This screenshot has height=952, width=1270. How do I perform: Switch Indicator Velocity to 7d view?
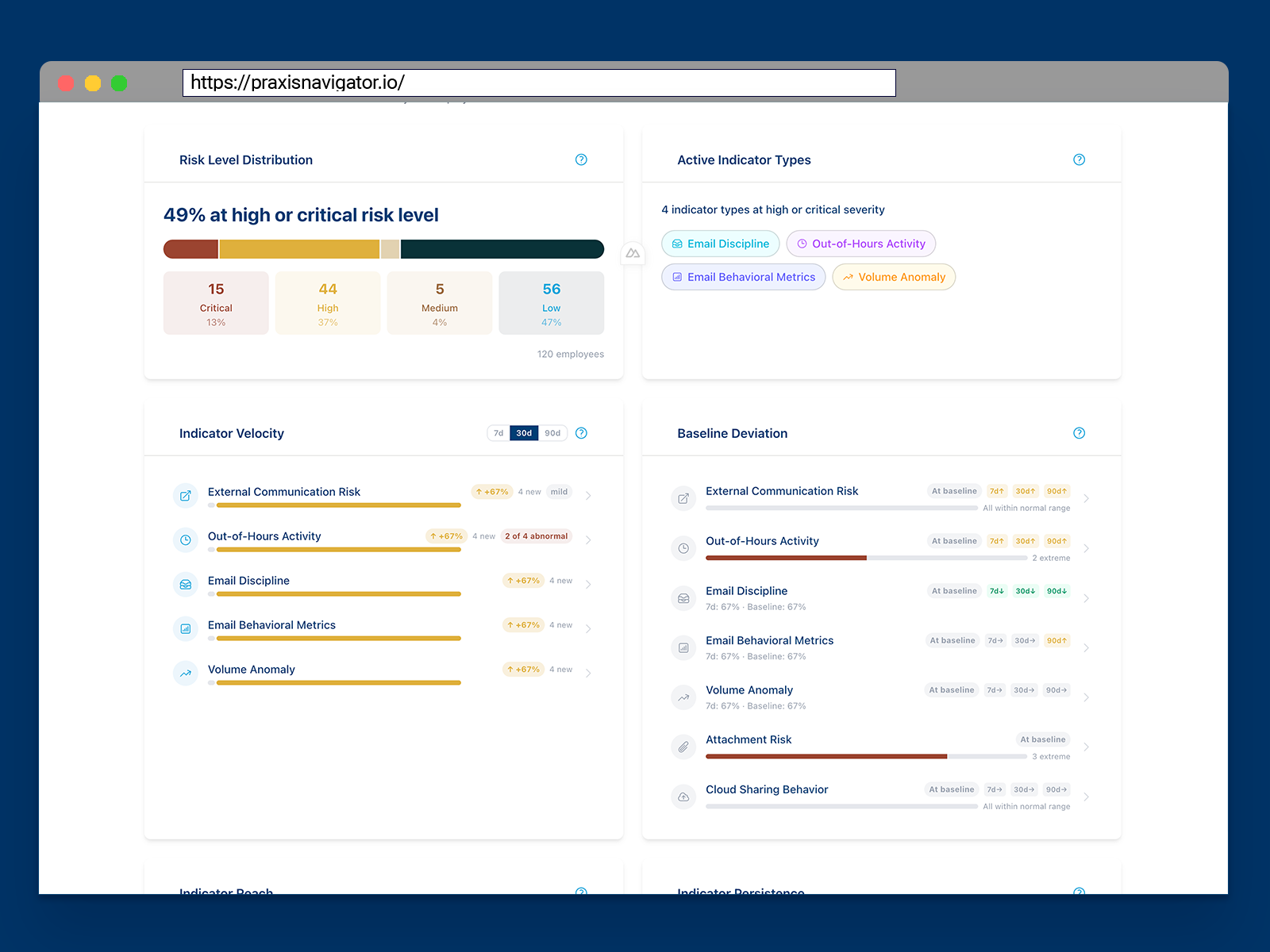point(498,433)
